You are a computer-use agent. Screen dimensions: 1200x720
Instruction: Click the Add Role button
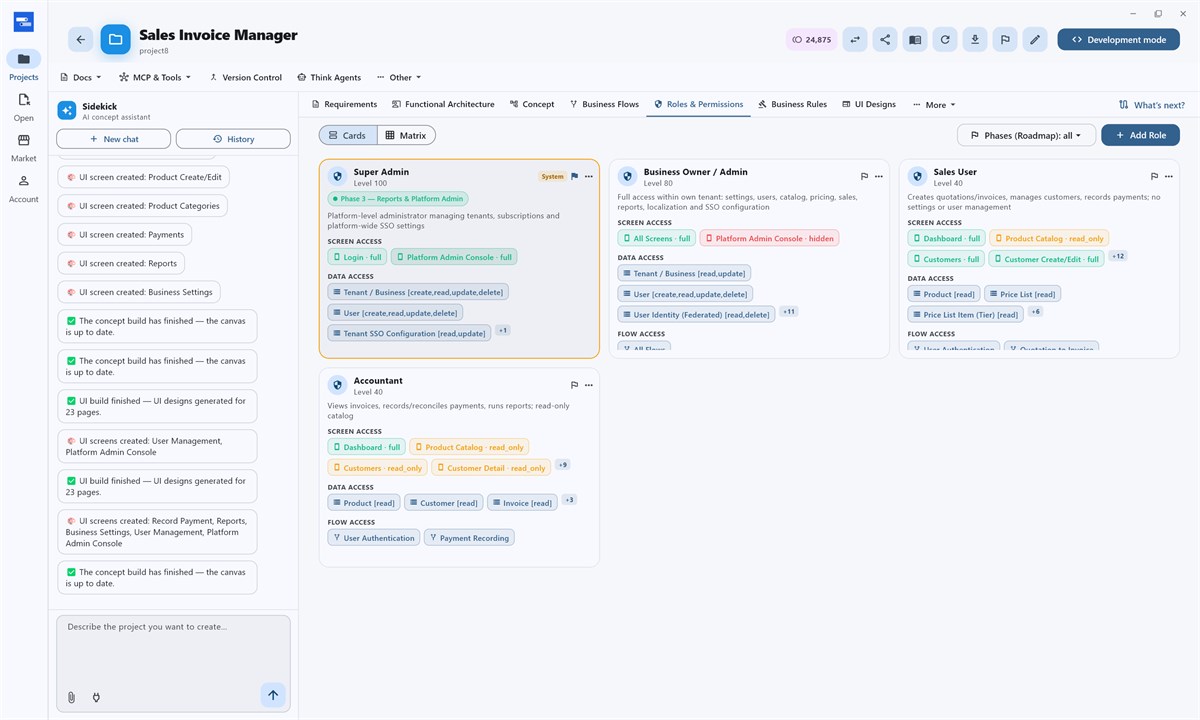tap(1140, 135)
